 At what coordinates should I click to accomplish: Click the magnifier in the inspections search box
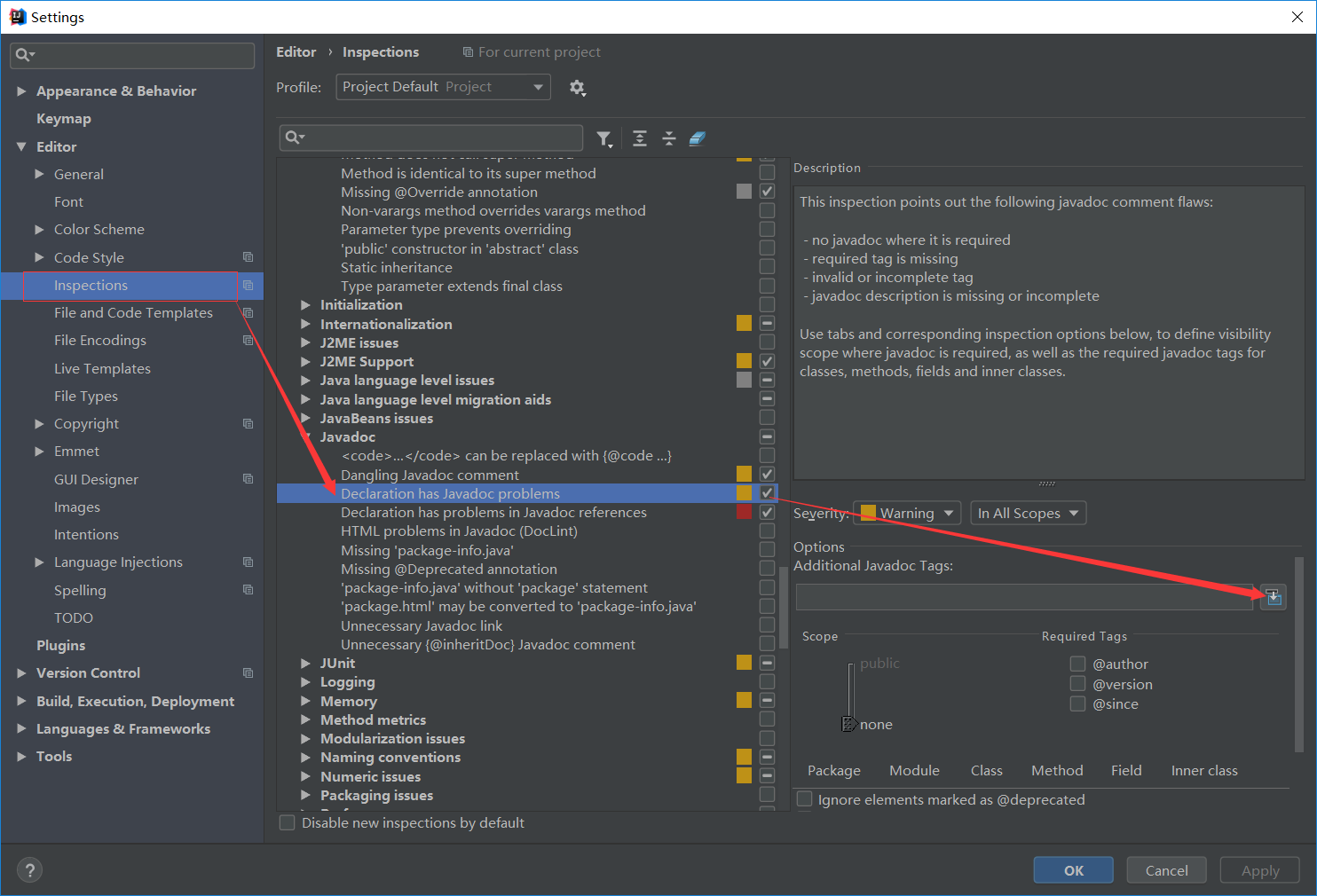(296, 138)
